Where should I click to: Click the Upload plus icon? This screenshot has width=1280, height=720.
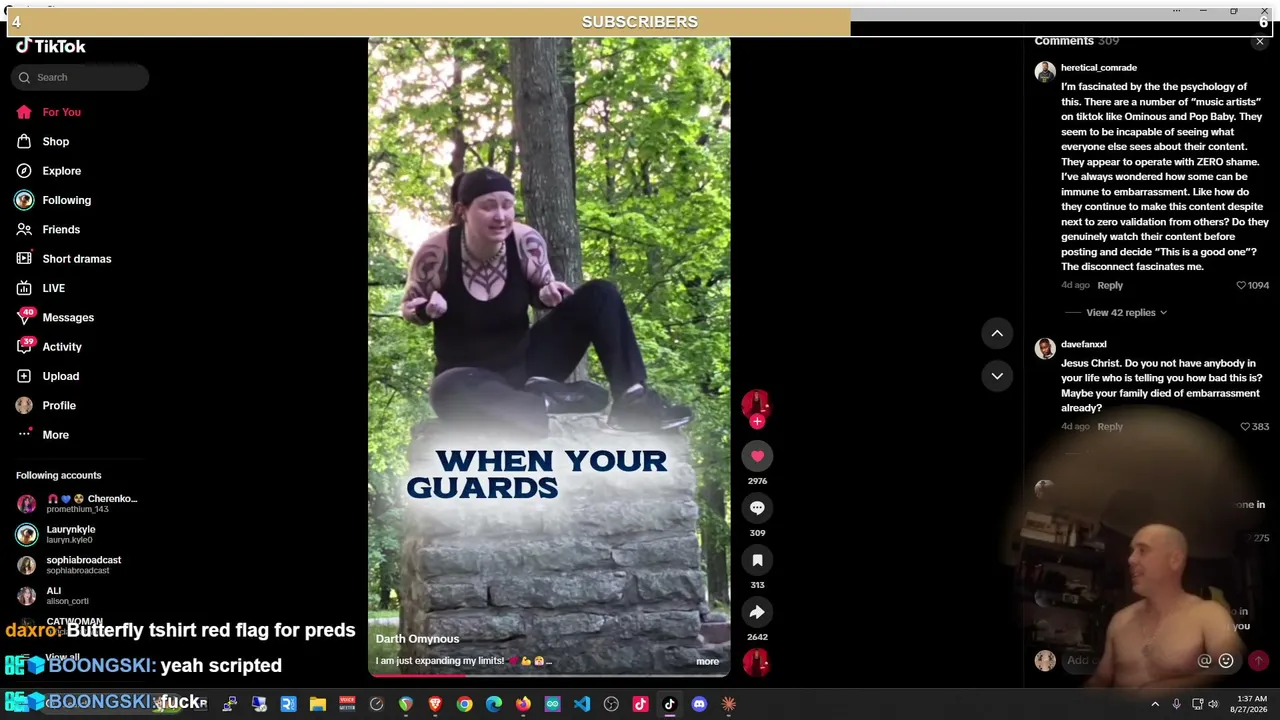24,376
